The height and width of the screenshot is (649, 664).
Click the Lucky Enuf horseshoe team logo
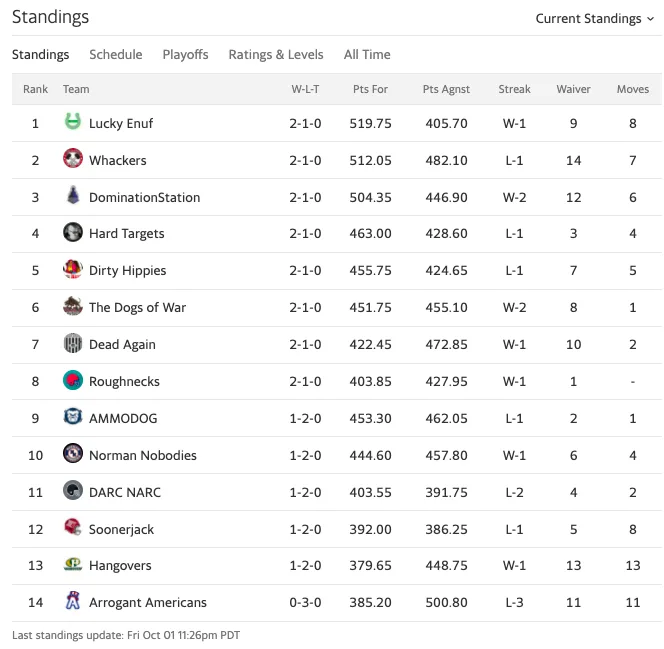coord(73,122)
